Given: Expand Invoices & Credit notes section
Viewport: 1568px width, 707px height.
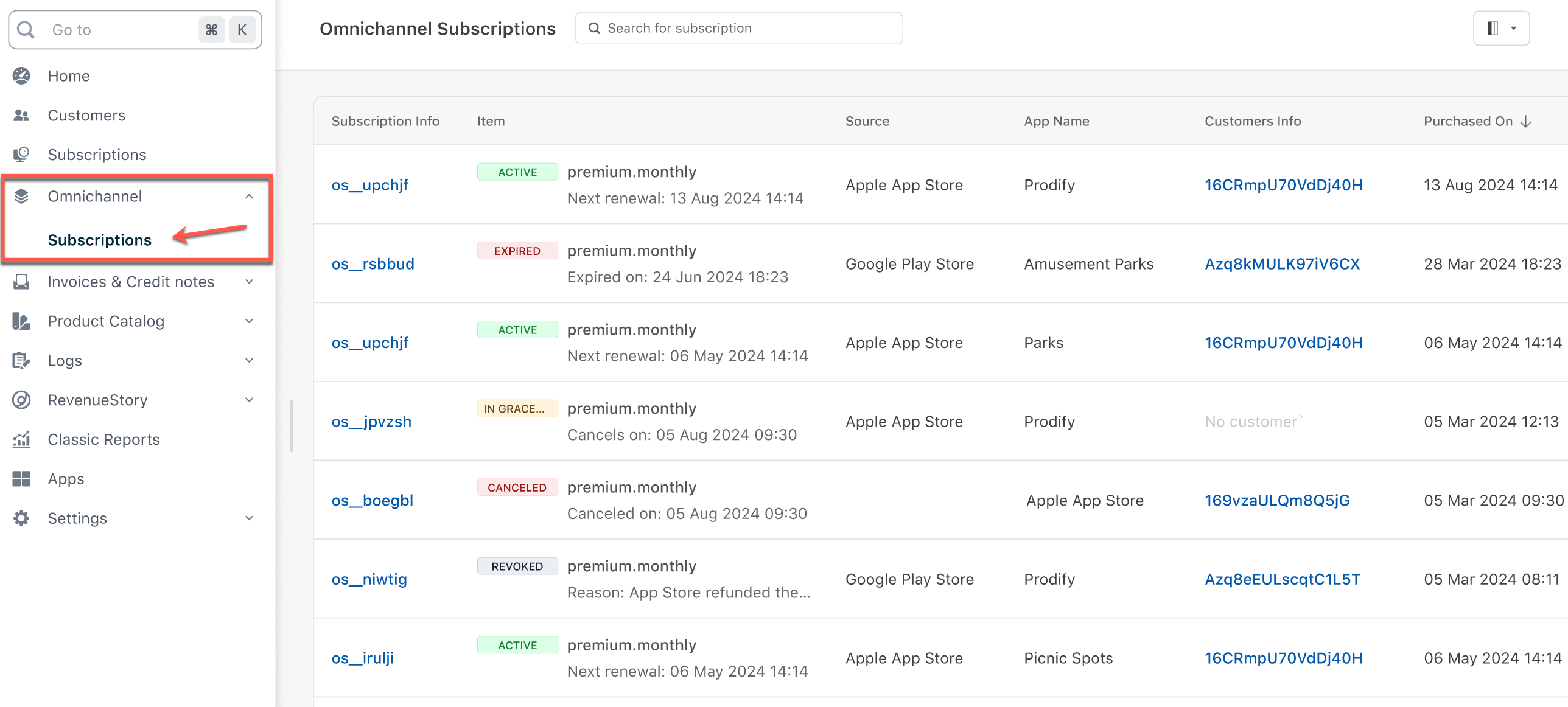Looking at the screenshot, I should (249, 282).
